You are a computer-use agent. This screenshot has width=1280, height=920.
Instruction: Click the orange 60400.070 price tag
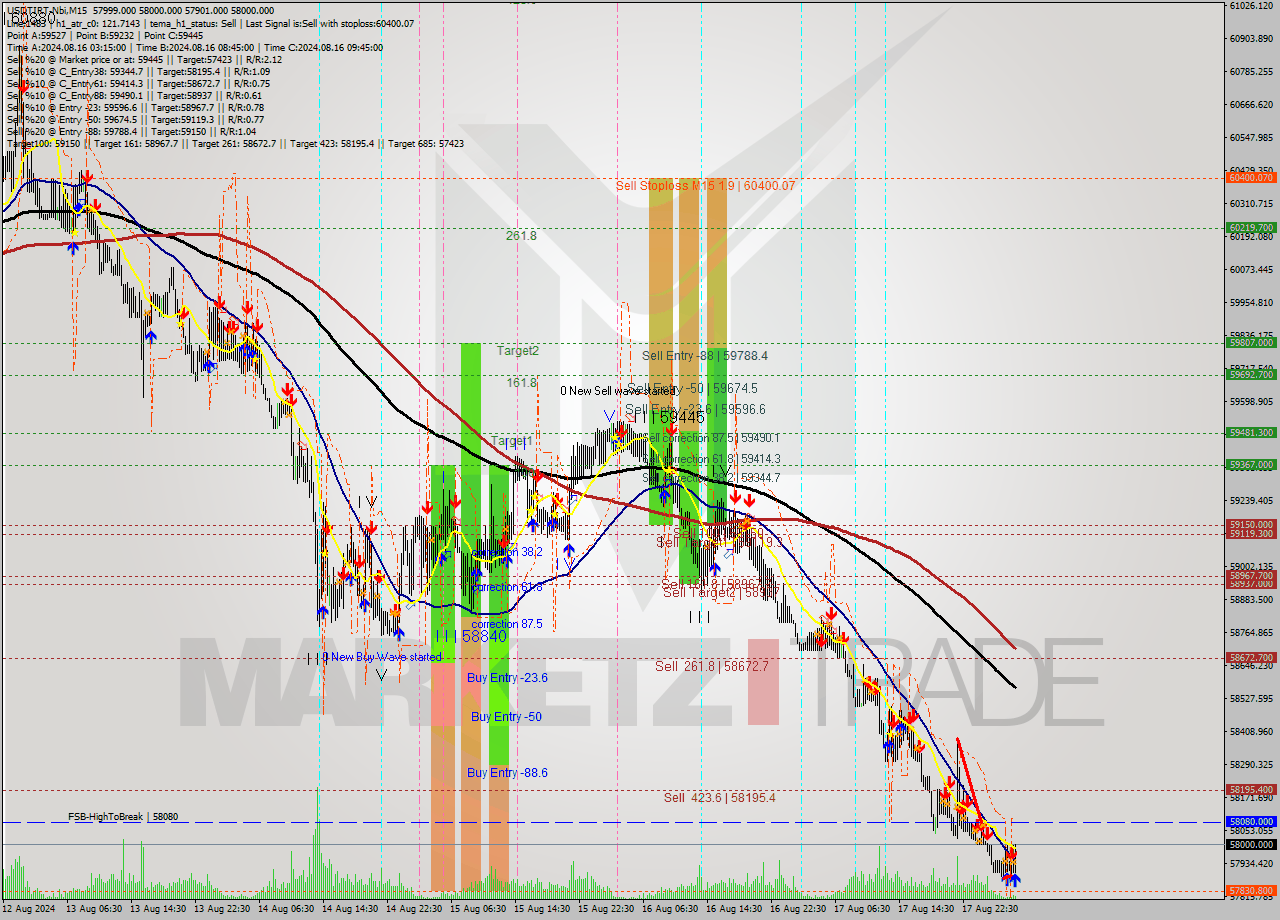(1250, 178)
